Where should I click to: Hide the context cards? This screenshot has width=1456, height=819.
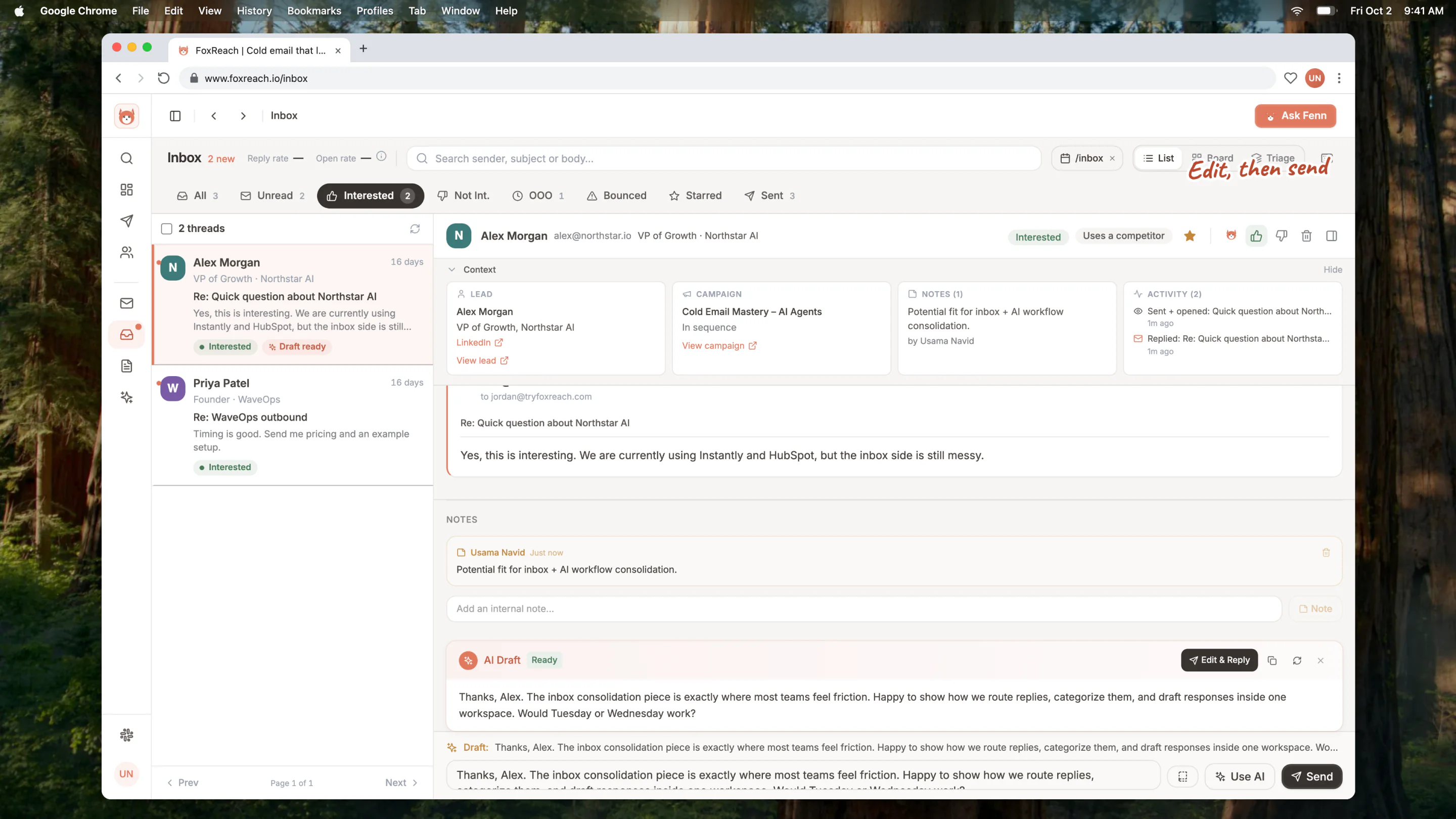1332,269
